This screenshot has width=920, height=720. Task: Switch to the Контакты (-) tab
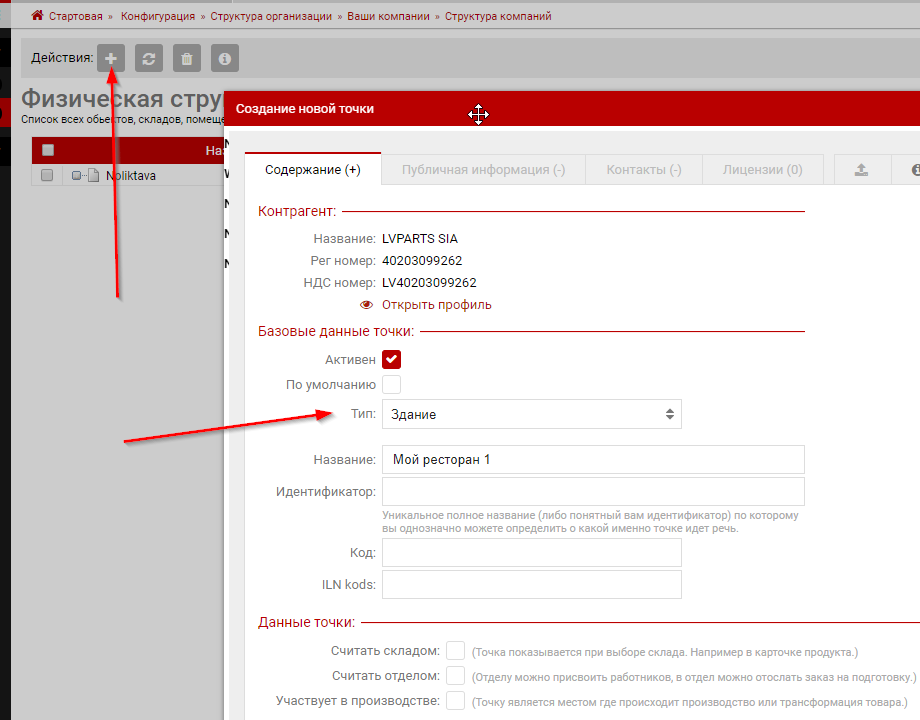coord(643,170)
